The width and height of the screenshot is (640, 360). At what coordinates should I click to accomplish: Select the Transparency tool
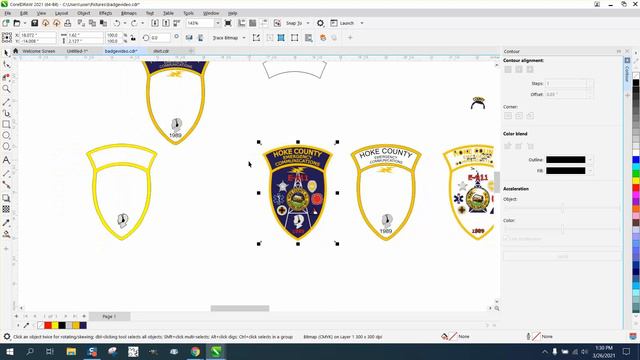(6, 209)
